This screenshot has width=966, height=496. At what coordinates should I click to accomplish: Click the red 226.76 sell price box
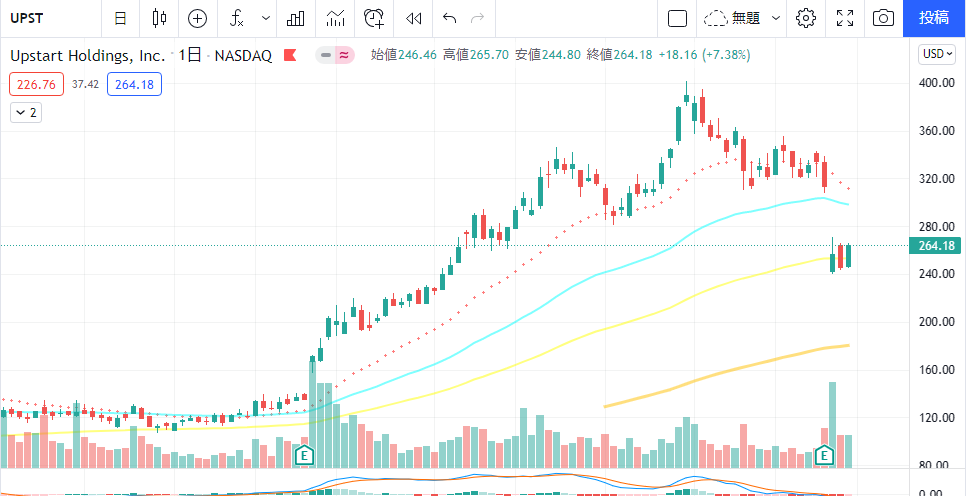pyautogui.click(x=36, y=84)
